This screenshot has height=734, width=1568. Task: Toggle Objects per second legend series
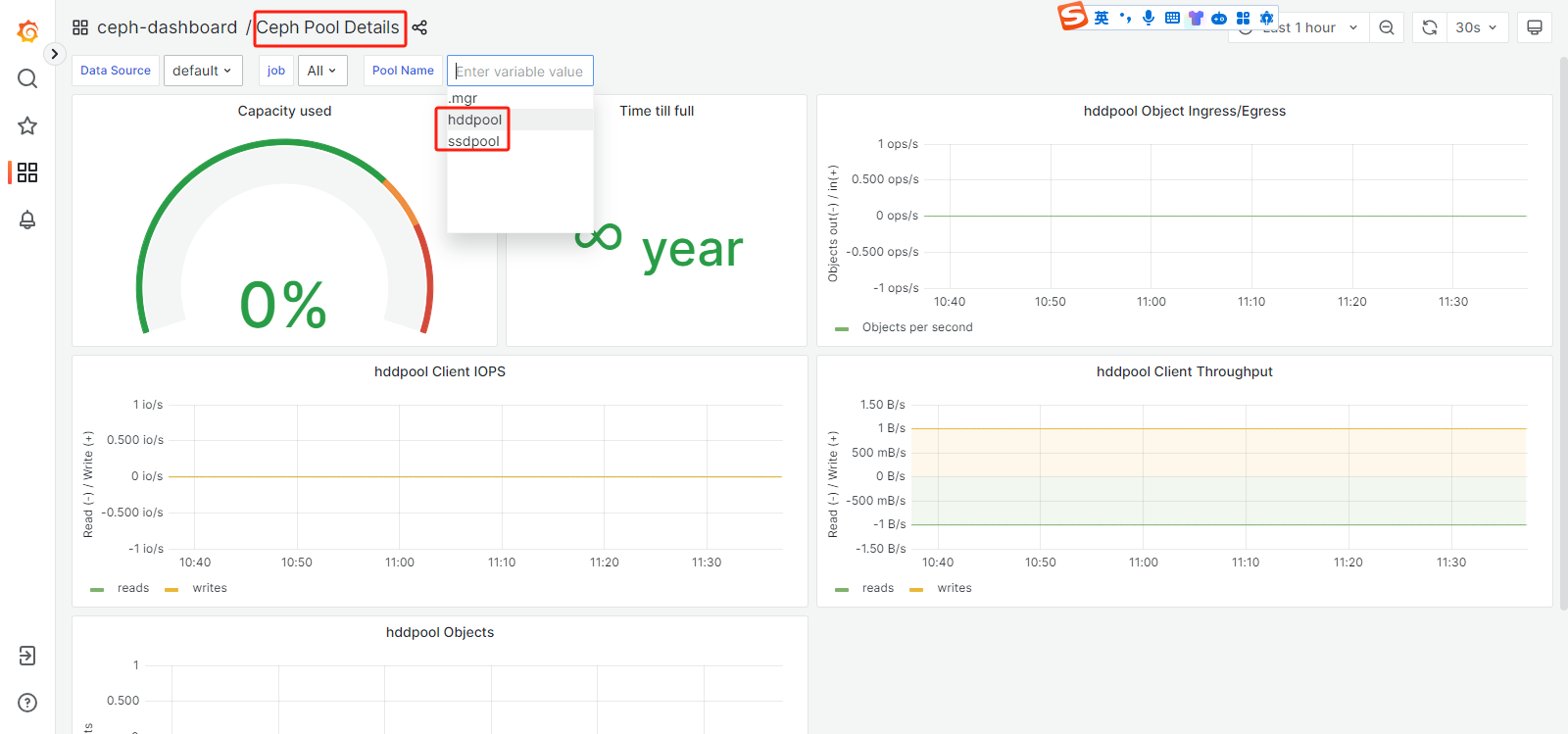(917, 327)
